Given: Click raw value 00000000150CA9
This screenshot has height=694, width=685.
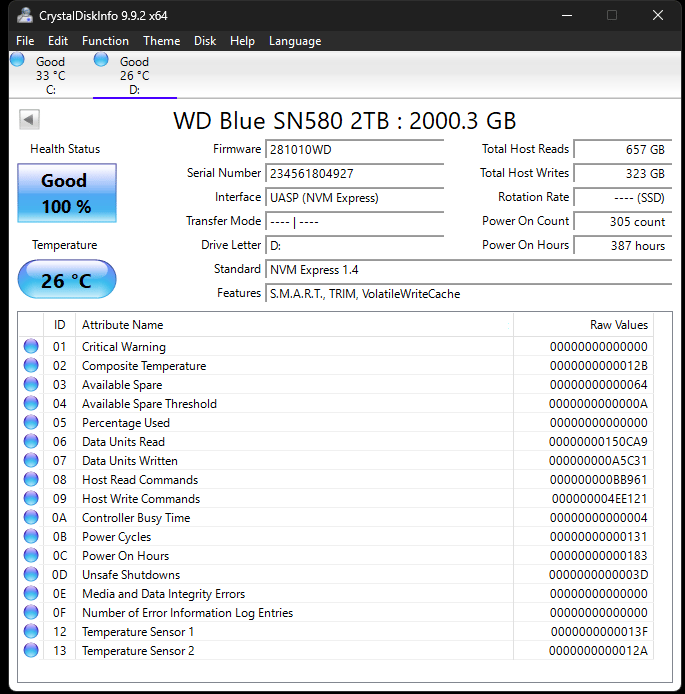Looking at the screenshot, I should tap(598, 442).
